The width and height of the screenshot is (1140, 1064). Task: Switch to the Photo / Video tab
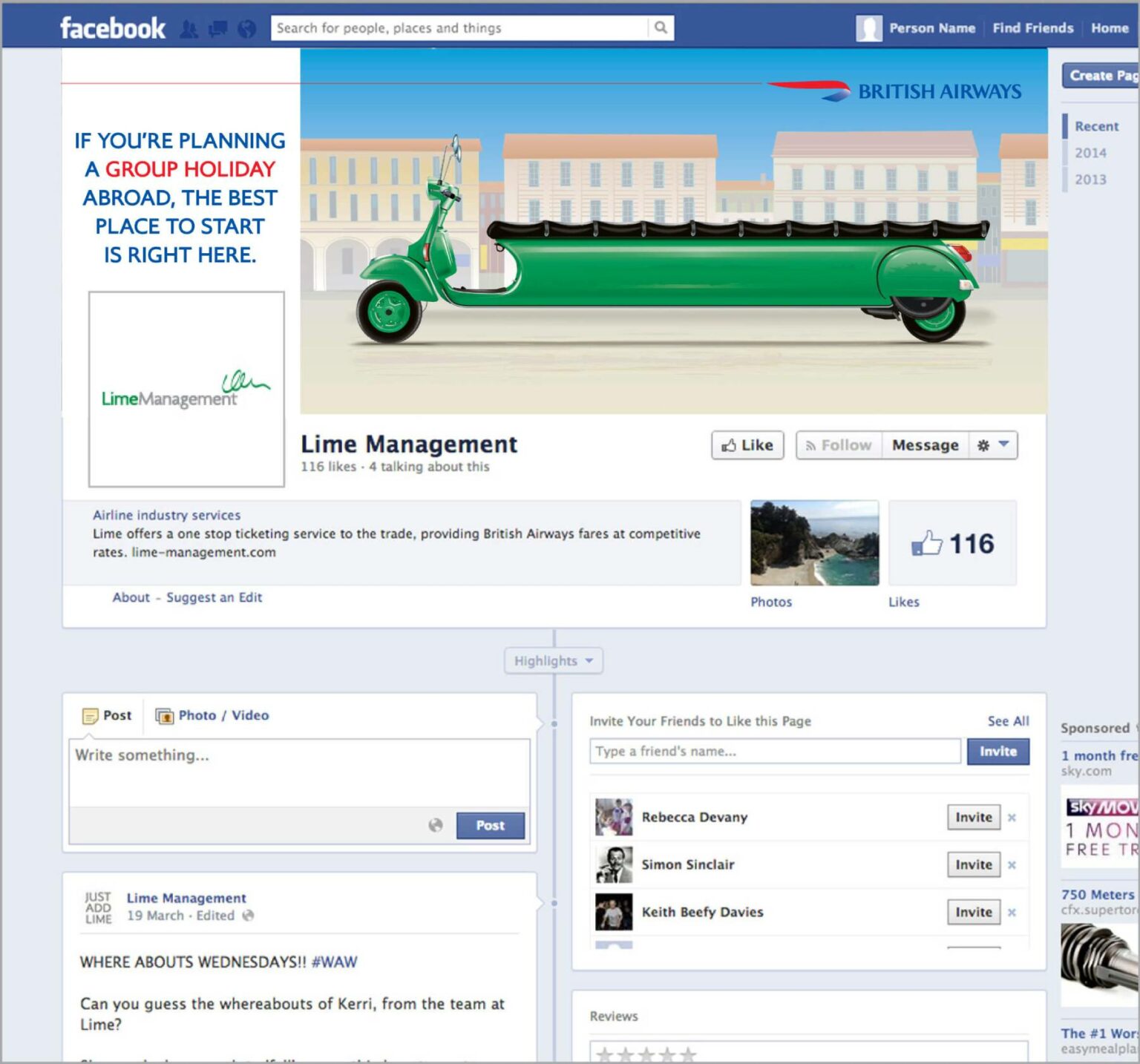click(213, 715)
